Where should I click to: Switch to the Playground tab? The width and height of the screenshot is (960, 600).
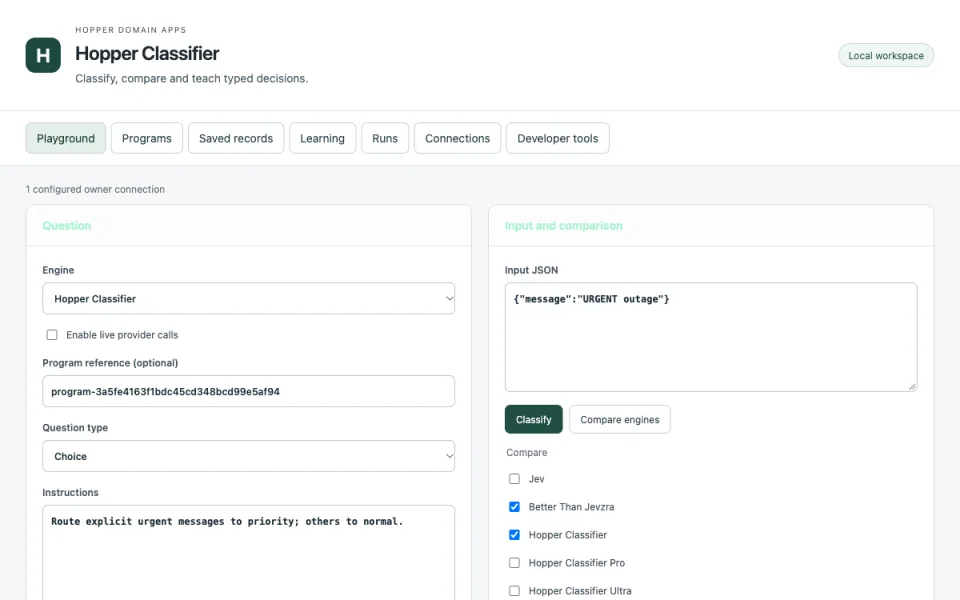66,138
